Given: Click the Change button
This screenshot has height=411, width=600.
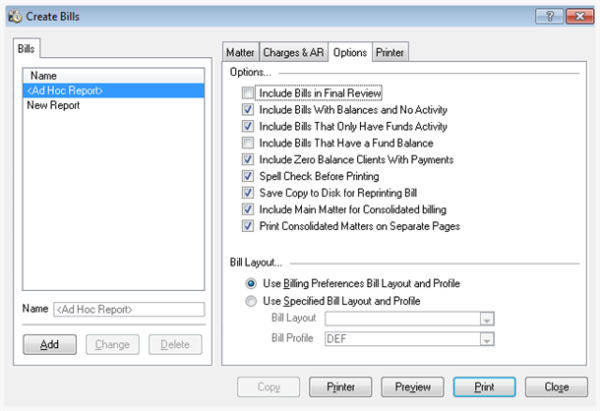Looking at the screenshot, I should point(112,344).
